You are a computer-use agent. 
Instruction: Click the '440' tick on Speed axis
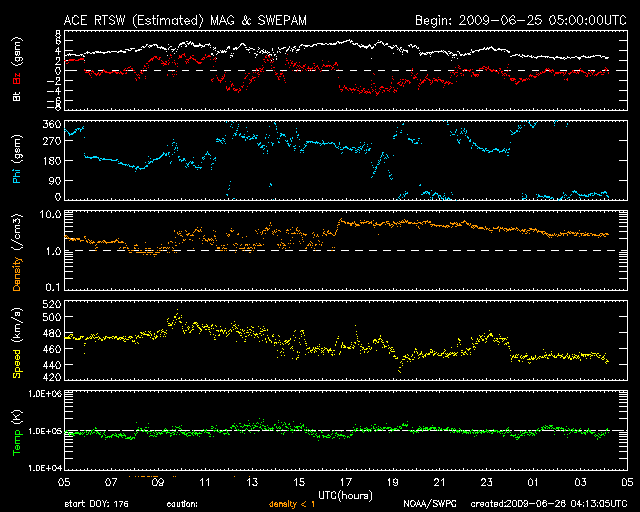tap(52, 365)
